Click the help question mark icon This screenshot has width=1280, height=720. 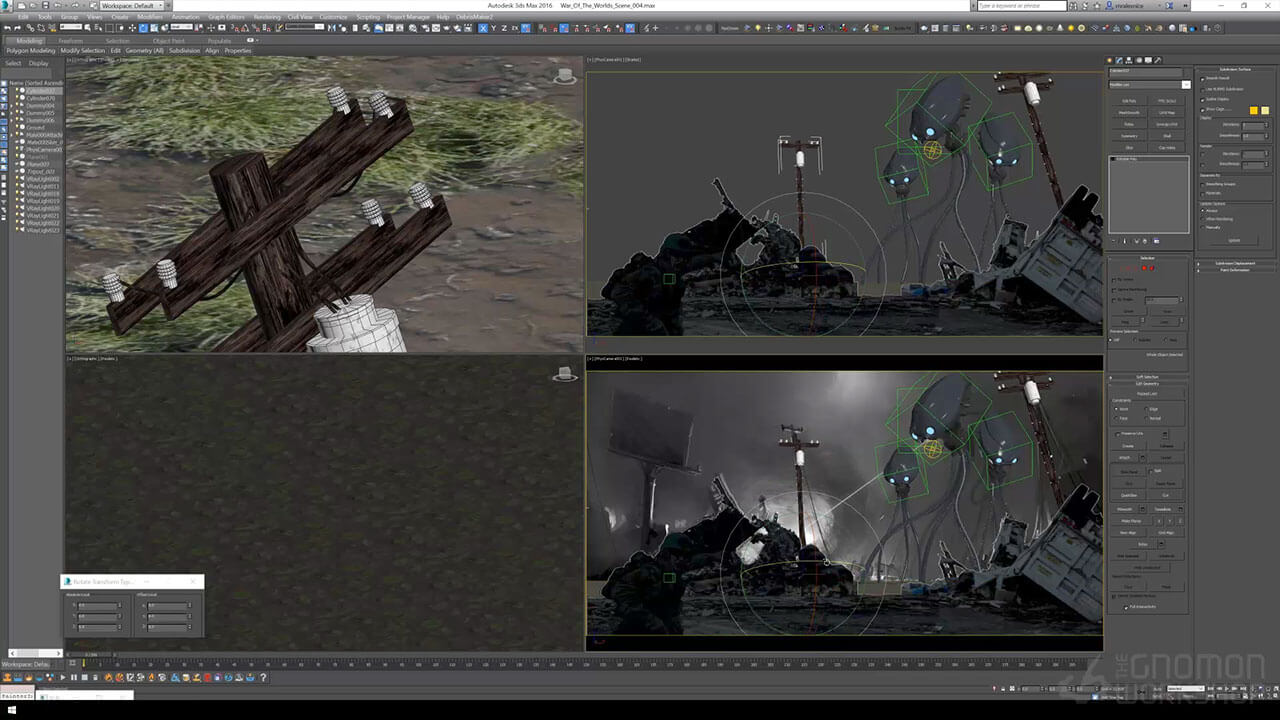(x=1184, y=5)
